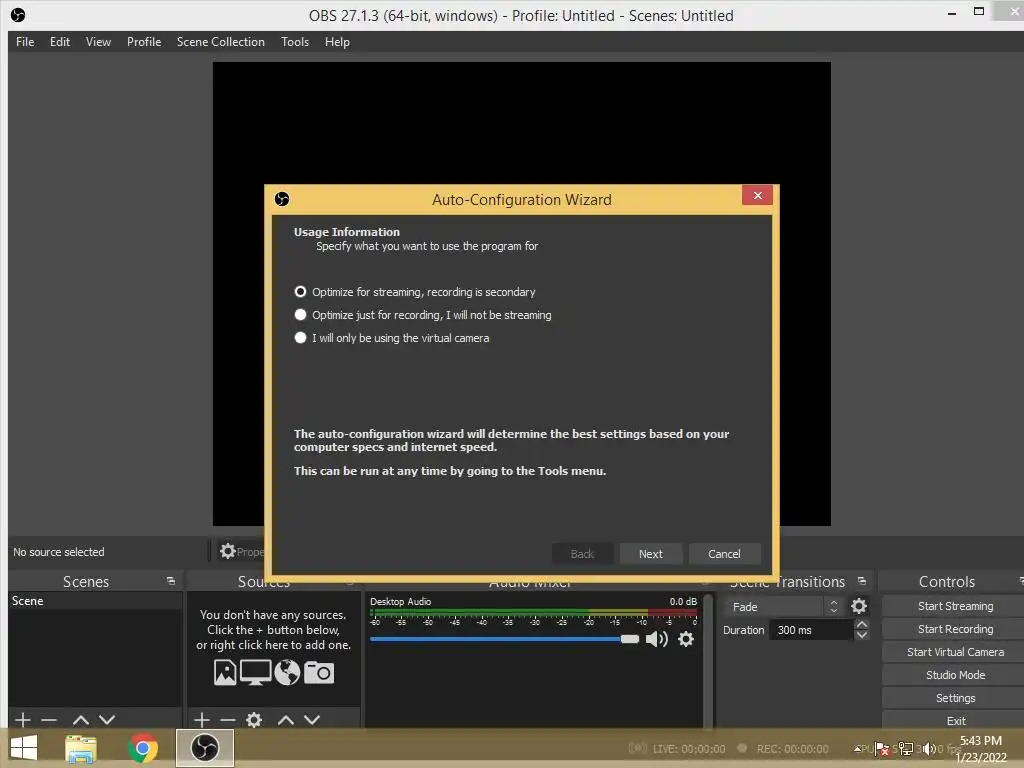Viewport: 1024px width, 768px height.
Task: Open File Explorer from taskbar
Action: click(x=81, y=748)
